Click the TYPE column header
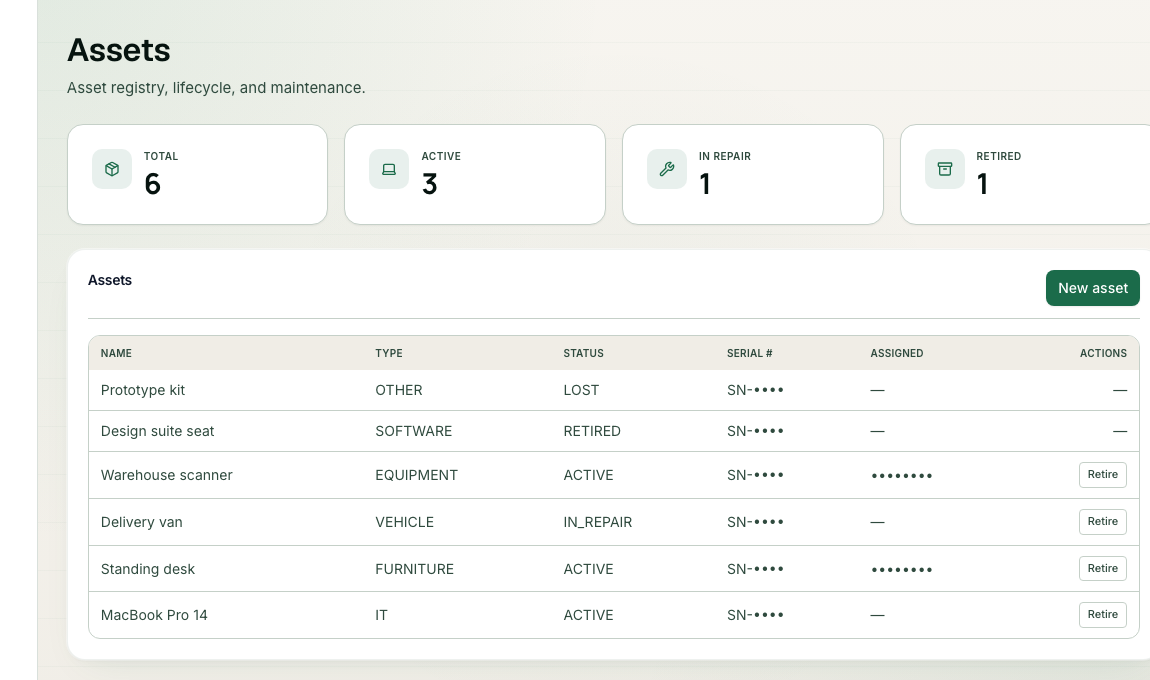The height and width of the screenshot is (680, 1150). (x=389, y=354)
